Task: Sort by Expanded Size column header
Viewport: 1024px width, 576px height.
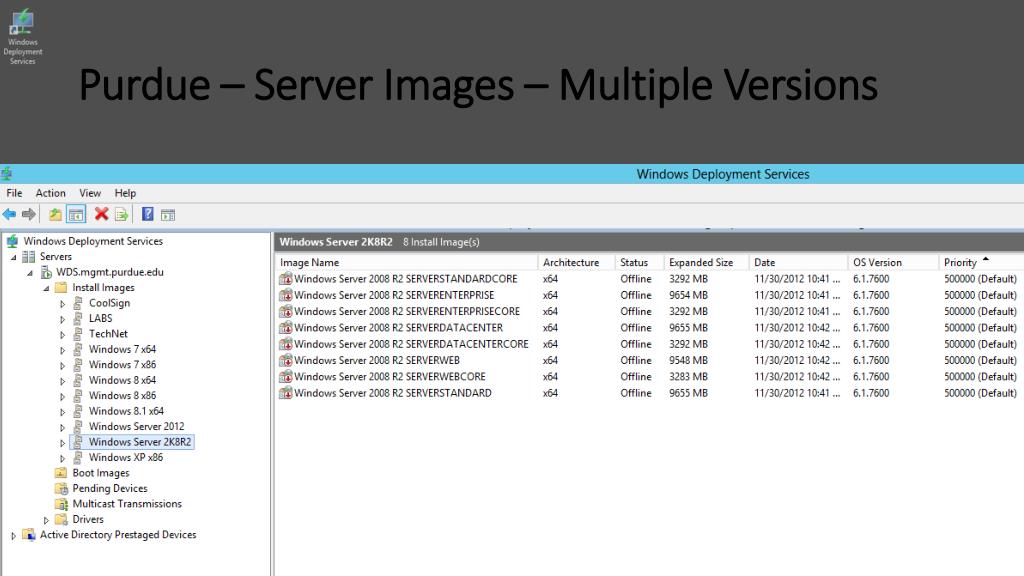Action: click(707, 263)
